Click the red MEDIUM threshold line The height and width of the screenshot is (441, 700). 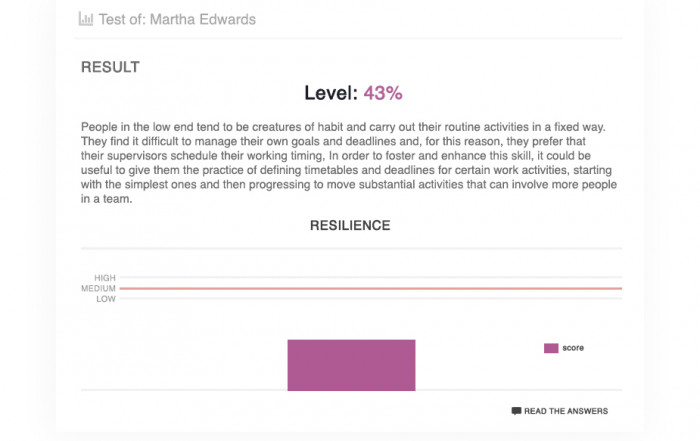[x=371, y=288]
